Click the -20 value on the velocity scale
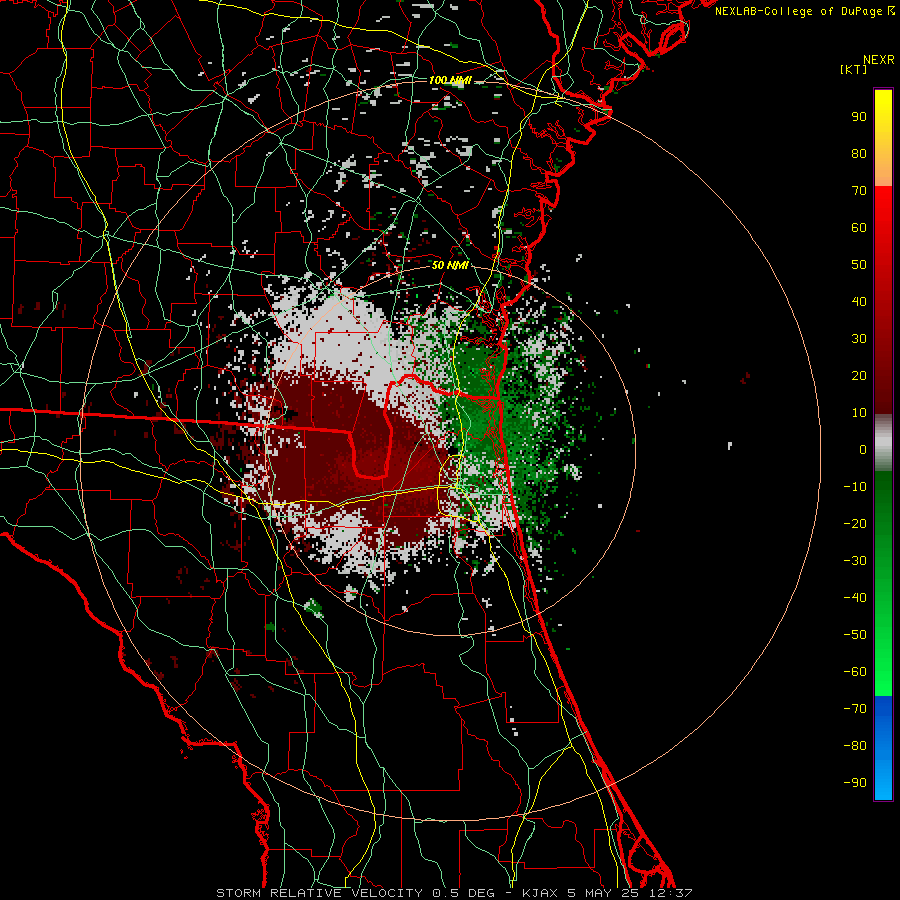This screenshot has width=900, height=900. click(855, 524)
